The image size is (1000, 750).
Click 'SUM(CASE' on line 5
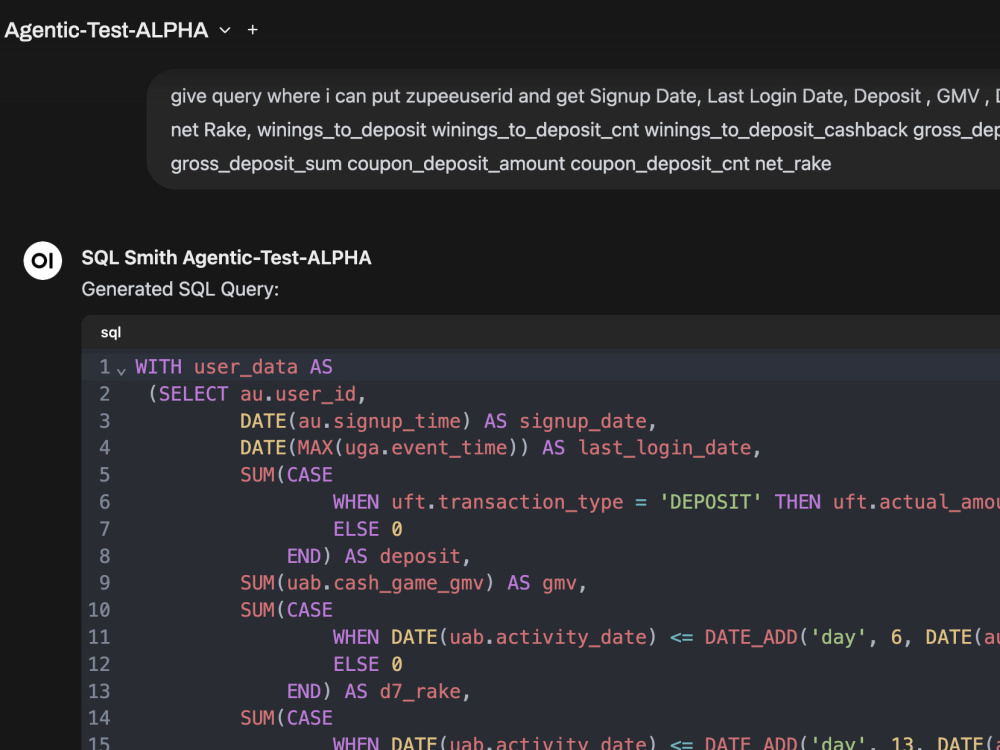tap(286, 475)
